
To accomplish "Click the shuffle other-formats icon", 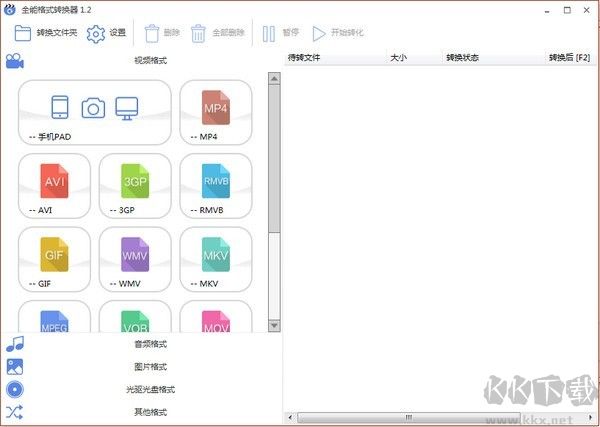I will pos(15,412).
